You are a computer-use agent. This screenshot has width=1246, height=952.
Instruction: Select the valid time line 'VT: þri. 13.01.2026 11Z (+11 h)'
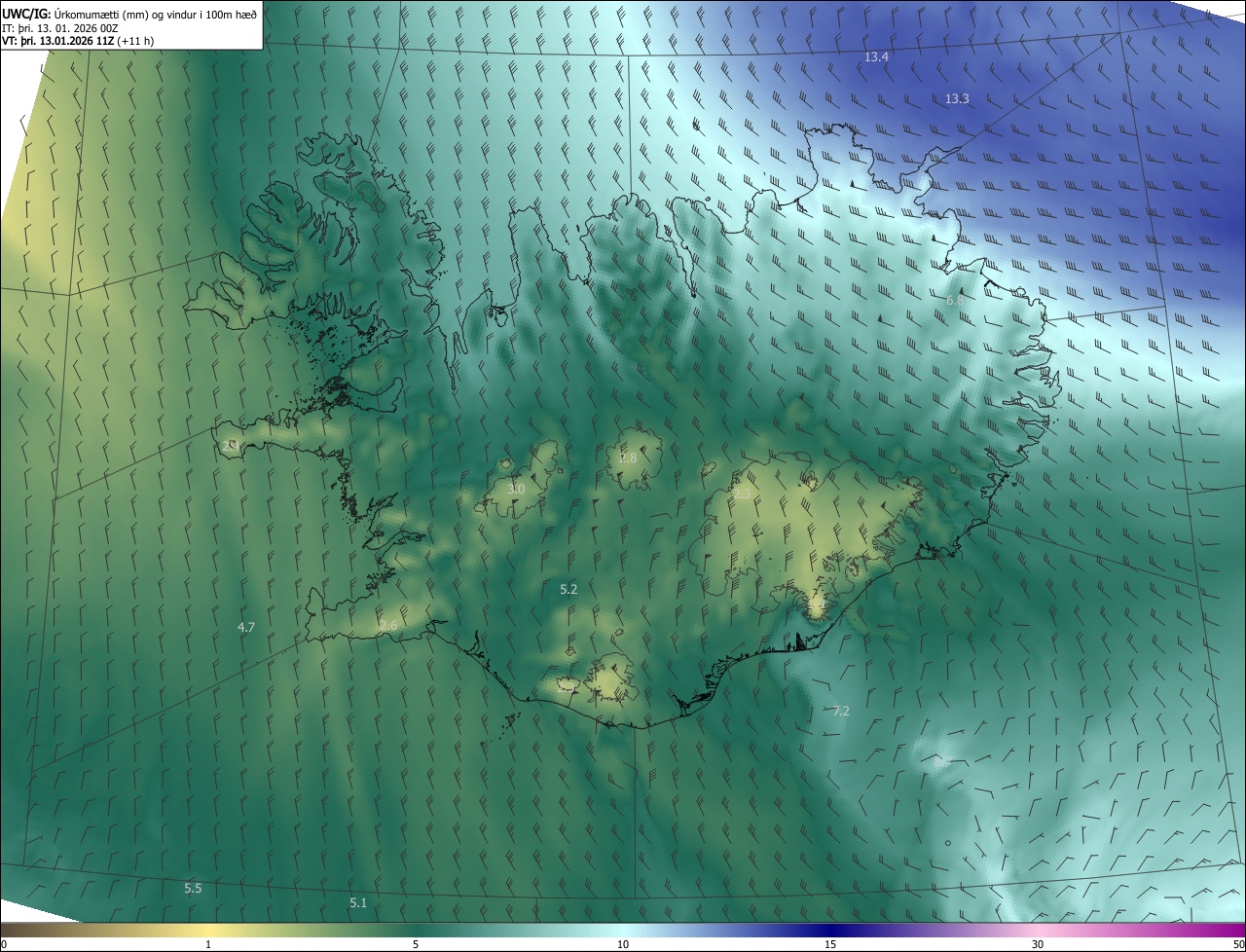pos(78,41)
